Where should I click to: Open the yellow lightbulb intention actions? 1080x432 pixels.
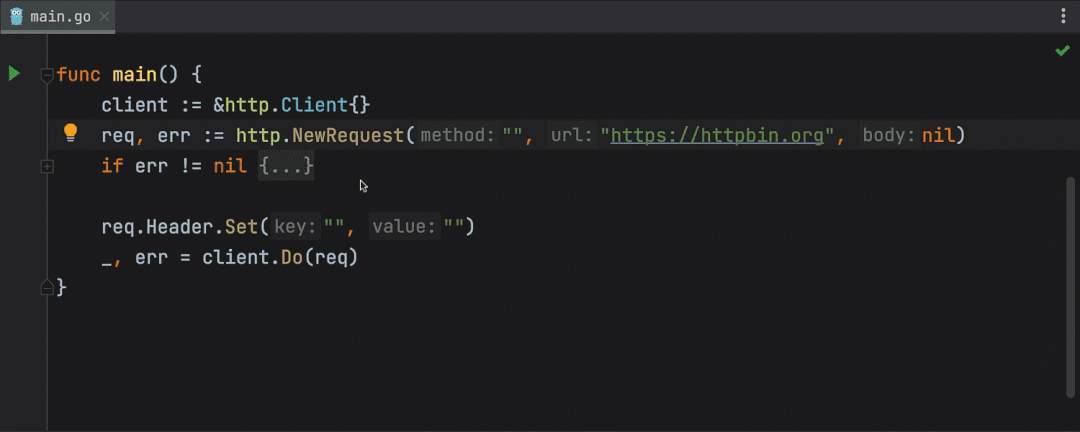70,133
